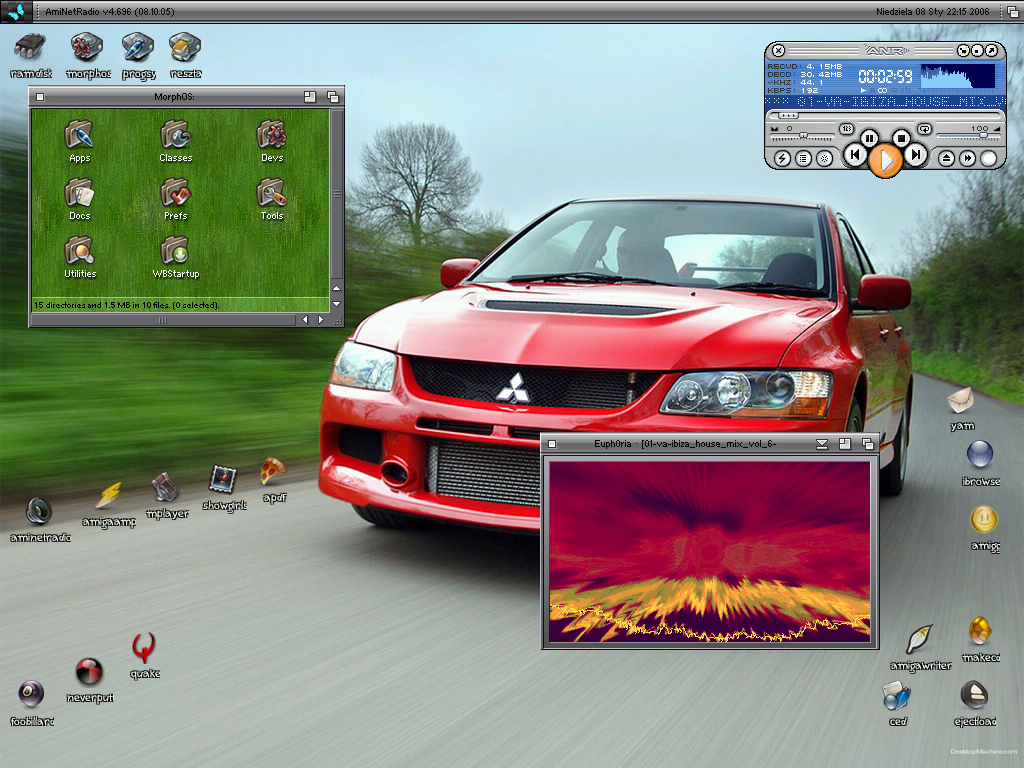This screenshot has height=768, width=1024.
Task: Click the down-arrow gadget in Euph0ria title bar
Action: click(x=822, y=444)
